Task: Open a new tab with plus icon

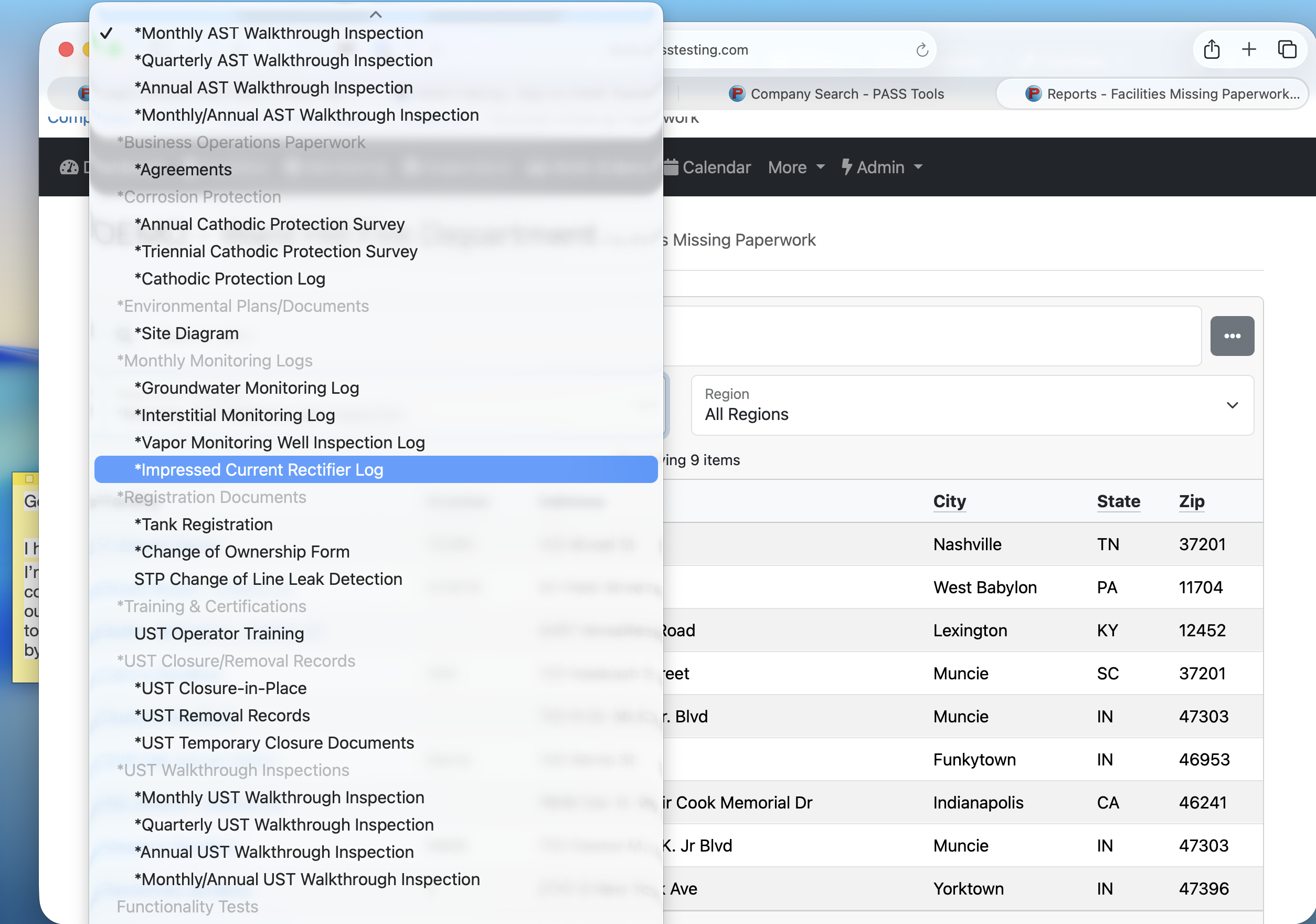Action: 1249,49
